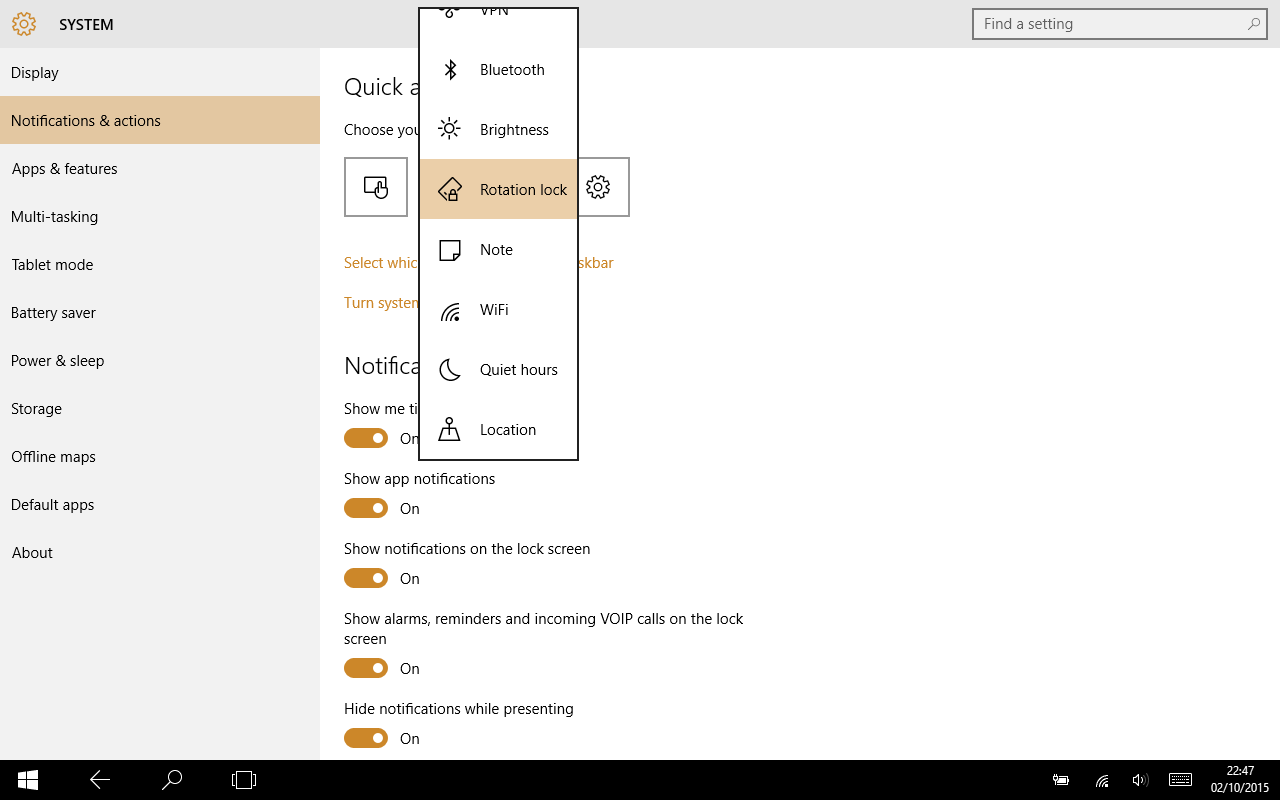The height and width of the screenshot is (800, 1280).
Task: Disable Hide notifications while presenting switch
Action: [x=366, y=738]
